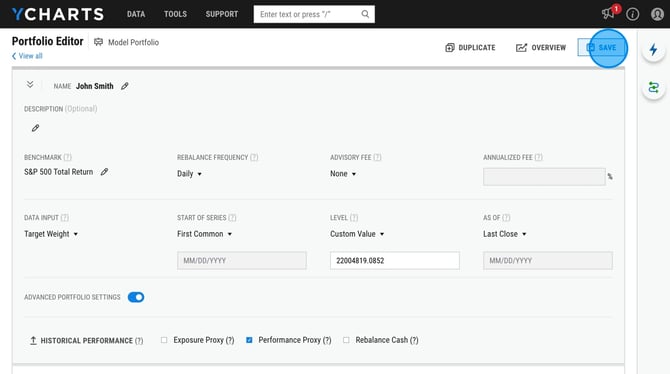
Task: Click the View all link
Action: pyautogui.click(x=27, y=56)
